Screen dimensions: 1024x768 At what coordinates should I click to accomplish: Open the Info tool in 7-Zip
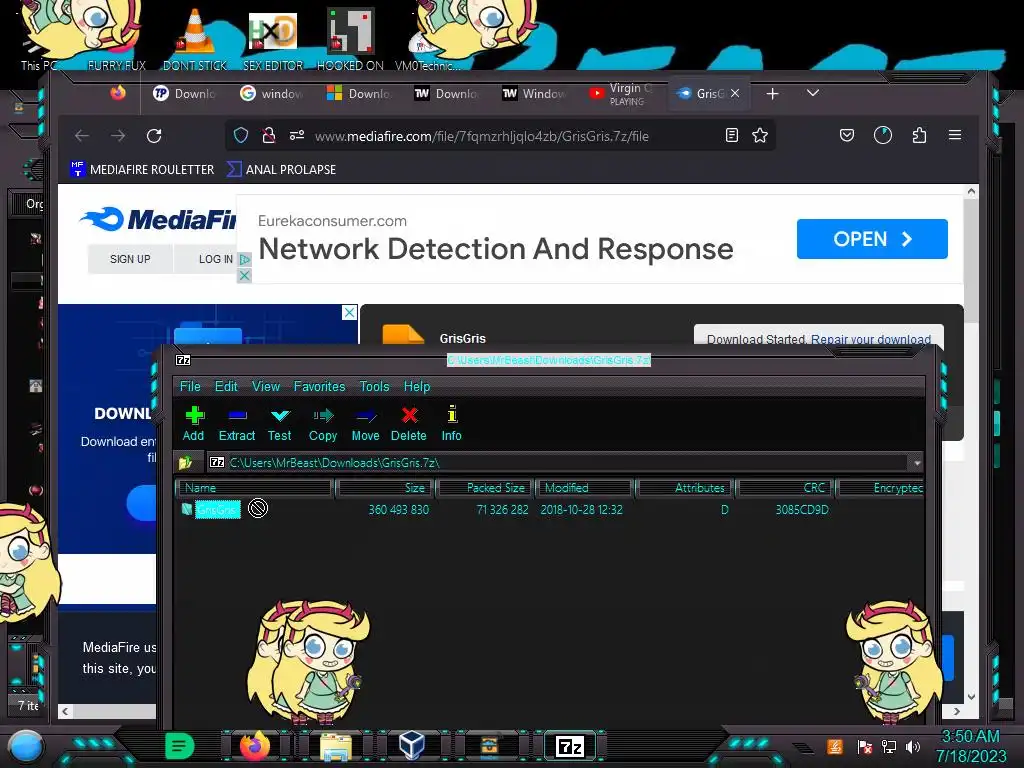[451, 424]
